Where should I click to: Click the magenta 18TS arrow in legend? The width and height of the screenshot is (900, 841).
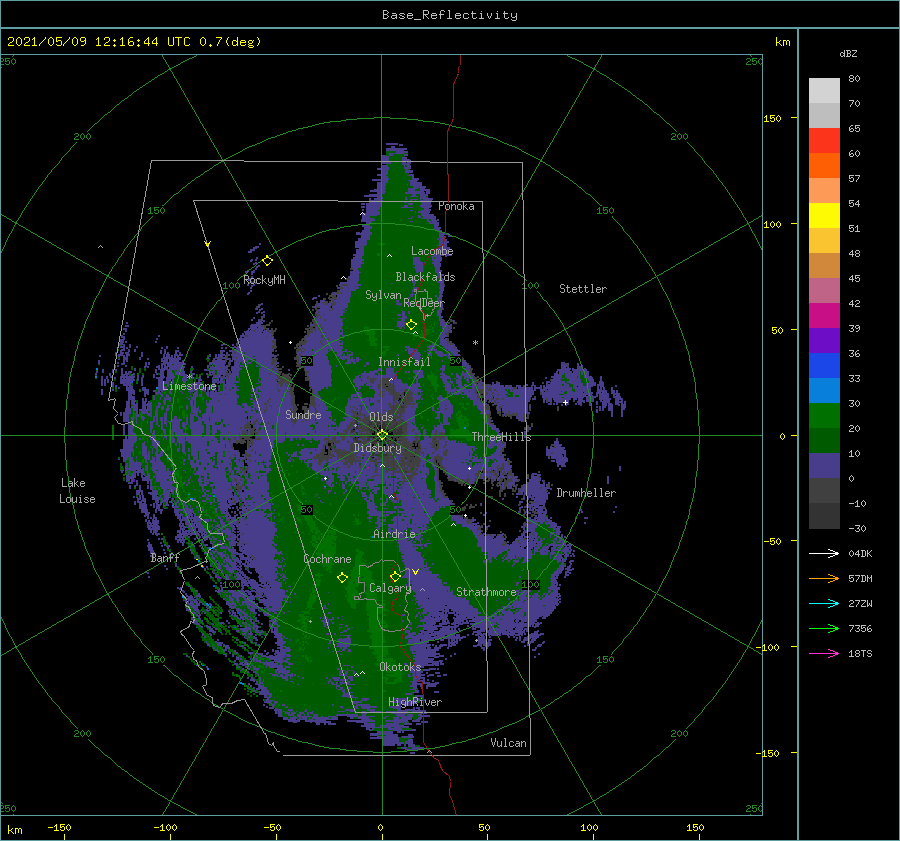click(x=824, y=653)
